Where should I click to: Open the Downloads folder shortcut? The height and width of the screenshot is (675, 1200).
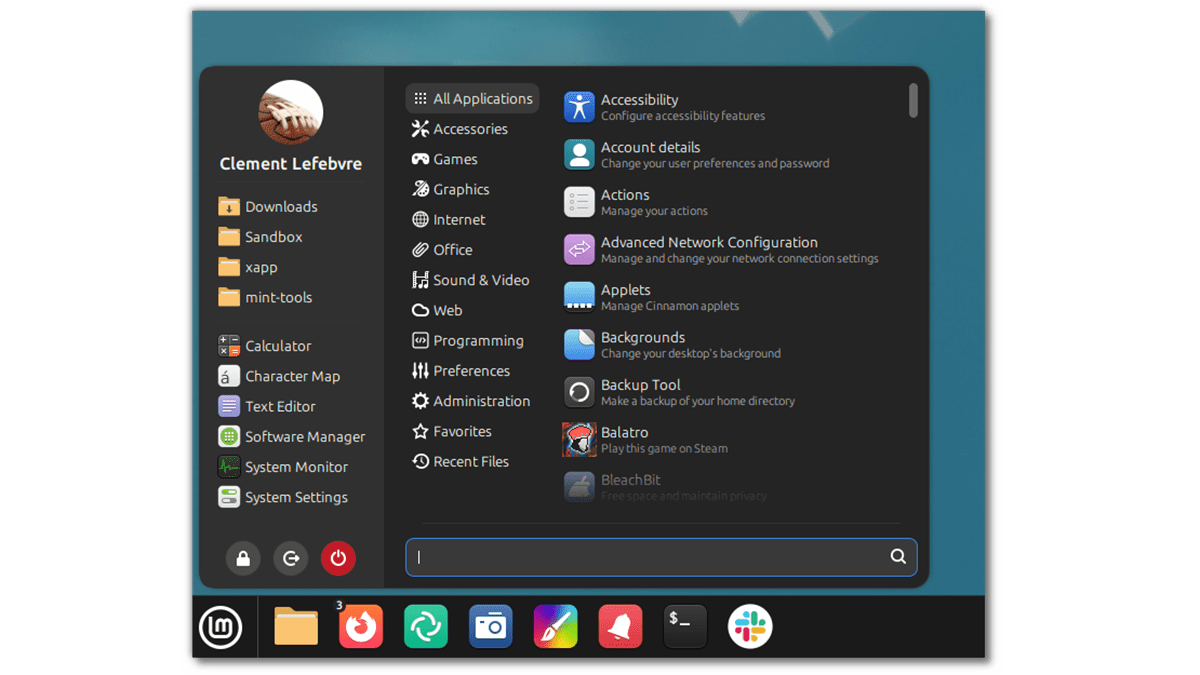pos(268,207)
